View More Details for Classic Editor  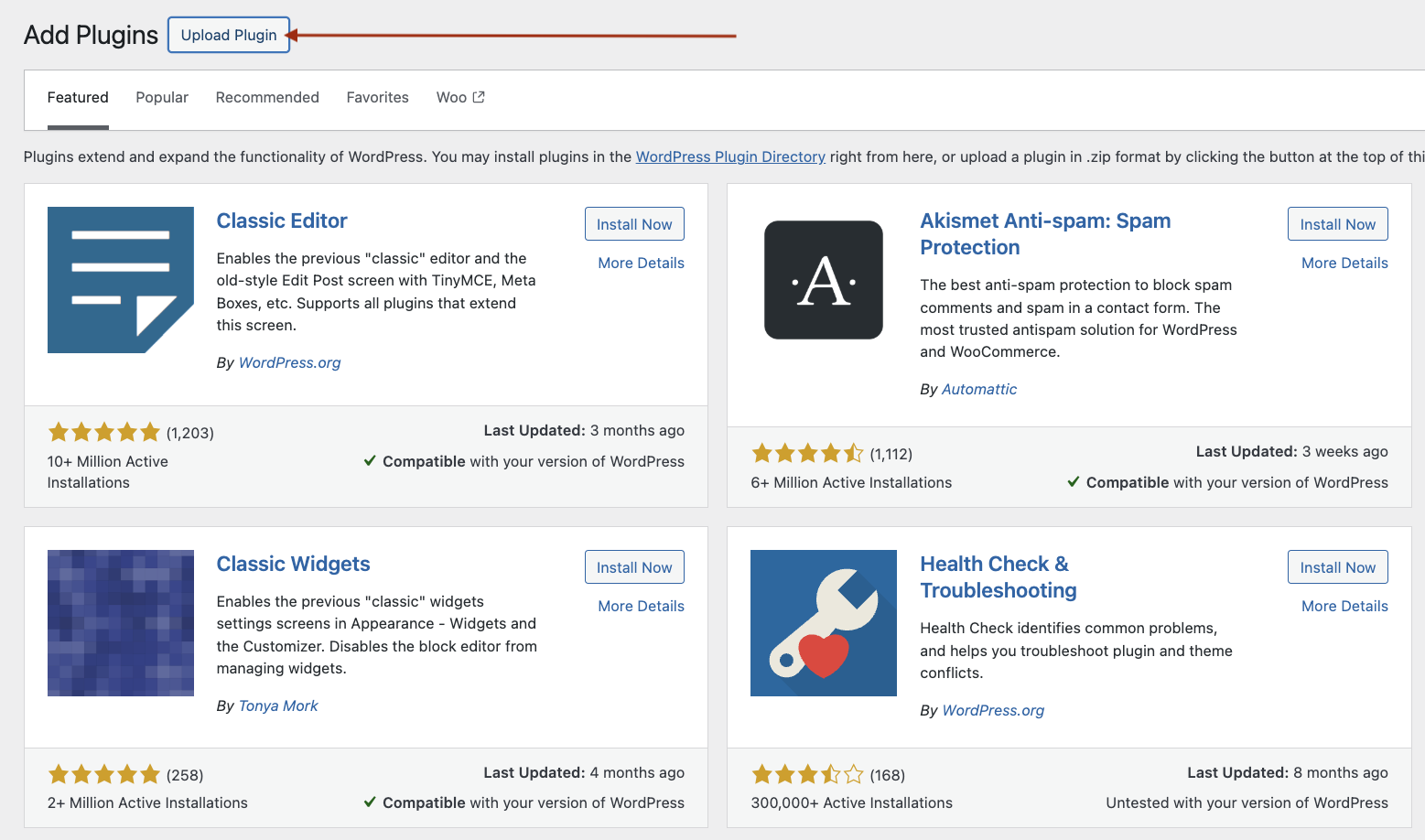(x=642, y=263)
